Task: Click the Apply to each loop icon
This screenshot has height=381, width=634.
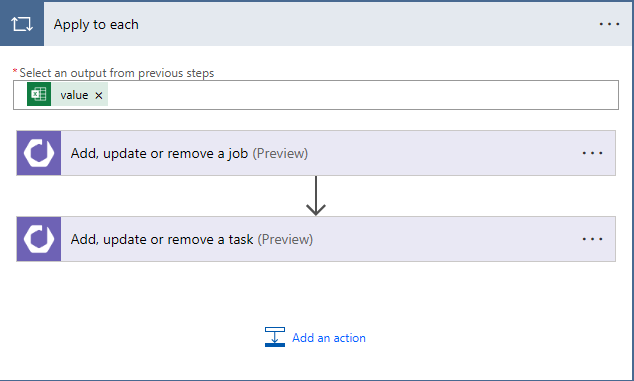Action: click(x=22, y=24)
